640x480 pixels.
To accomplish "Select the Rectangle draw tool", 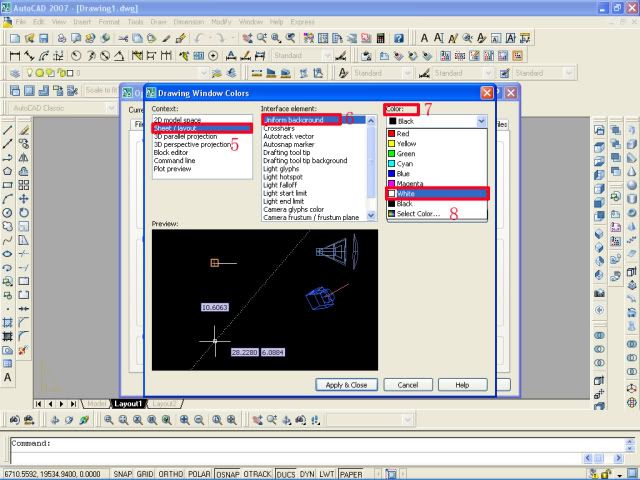I will click(8, 185).
